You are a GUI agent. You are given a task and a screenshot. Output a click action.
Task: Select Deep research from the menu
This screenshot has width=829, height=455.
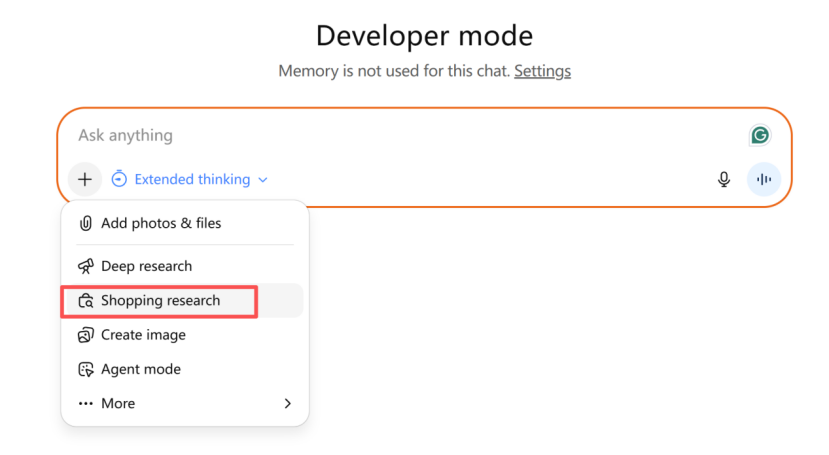(146, 266)
